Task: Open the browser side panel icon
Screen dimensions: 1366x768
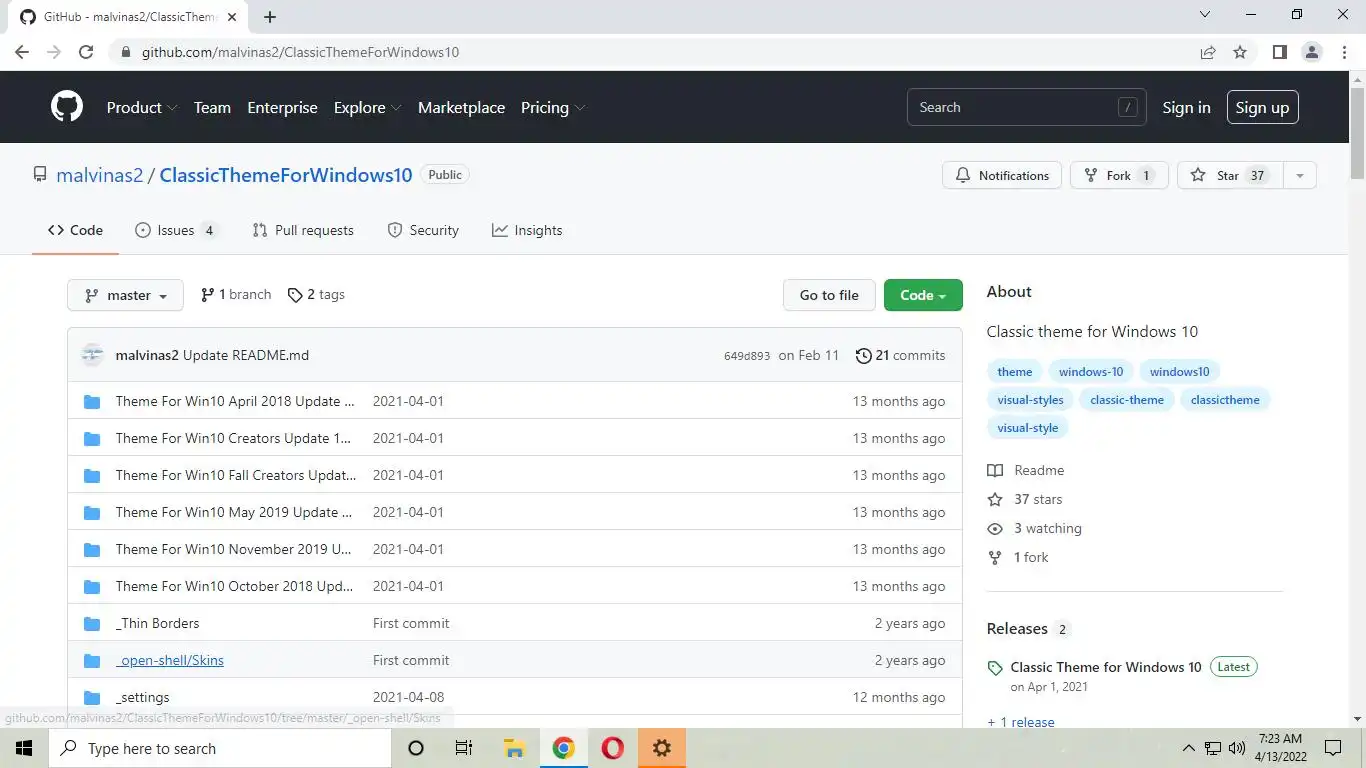Action: click(x=1279, y=52)
